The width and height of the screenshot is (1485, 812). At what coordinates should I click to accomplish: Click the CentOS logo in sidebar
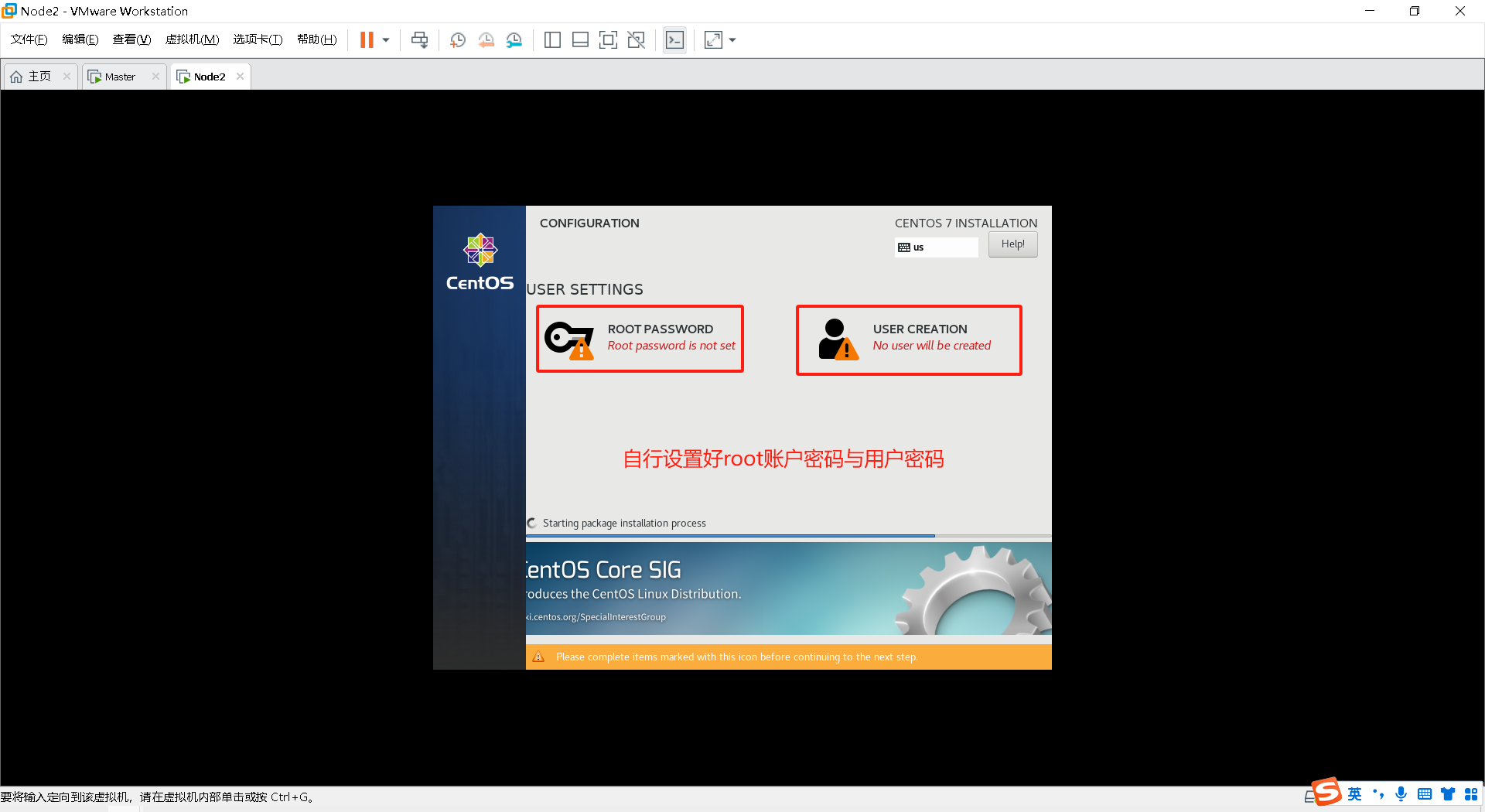pyautogui.click(x=480, y=262)
